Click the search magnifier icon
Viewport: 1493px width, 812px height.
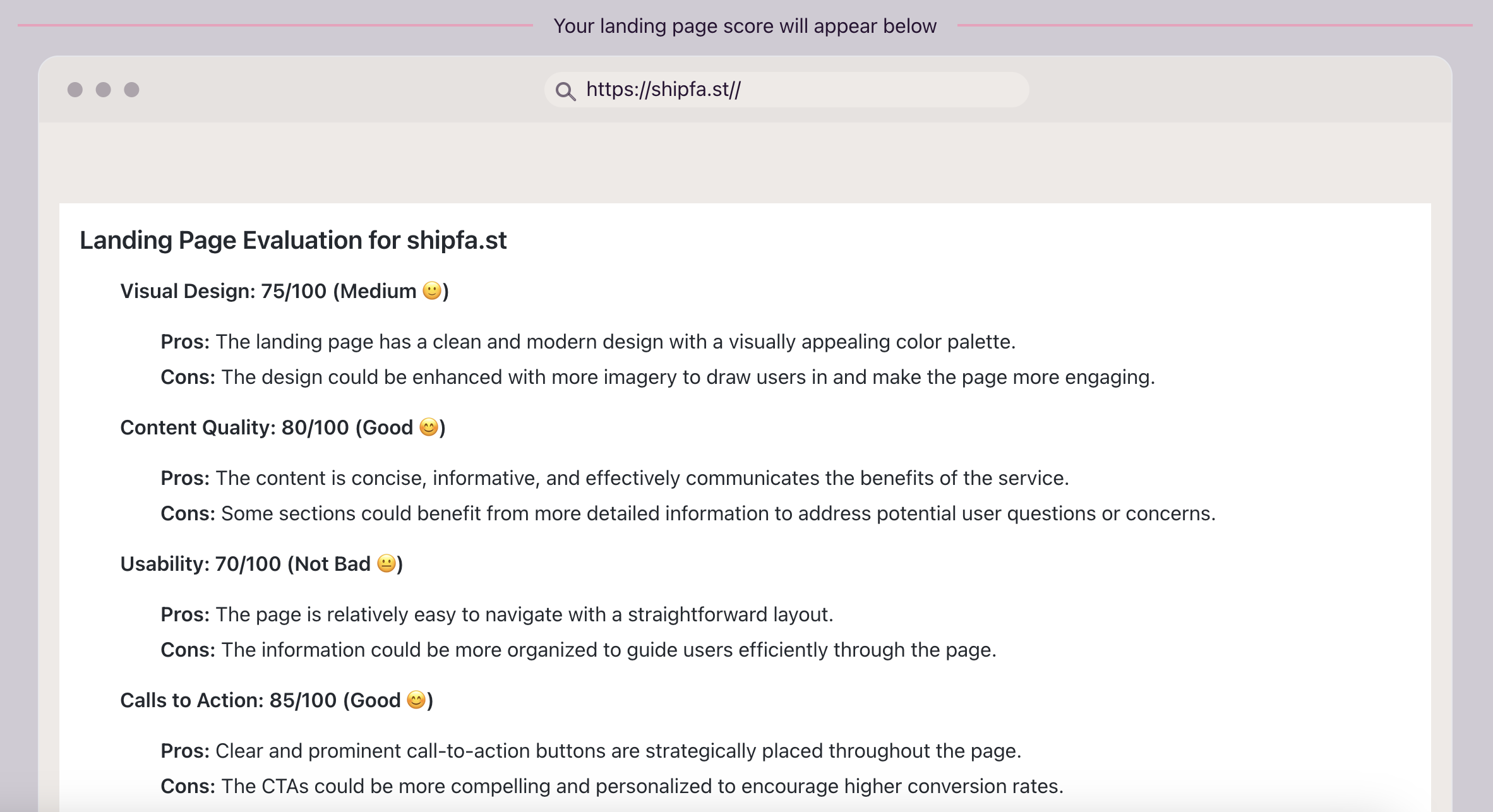[565, 92]
